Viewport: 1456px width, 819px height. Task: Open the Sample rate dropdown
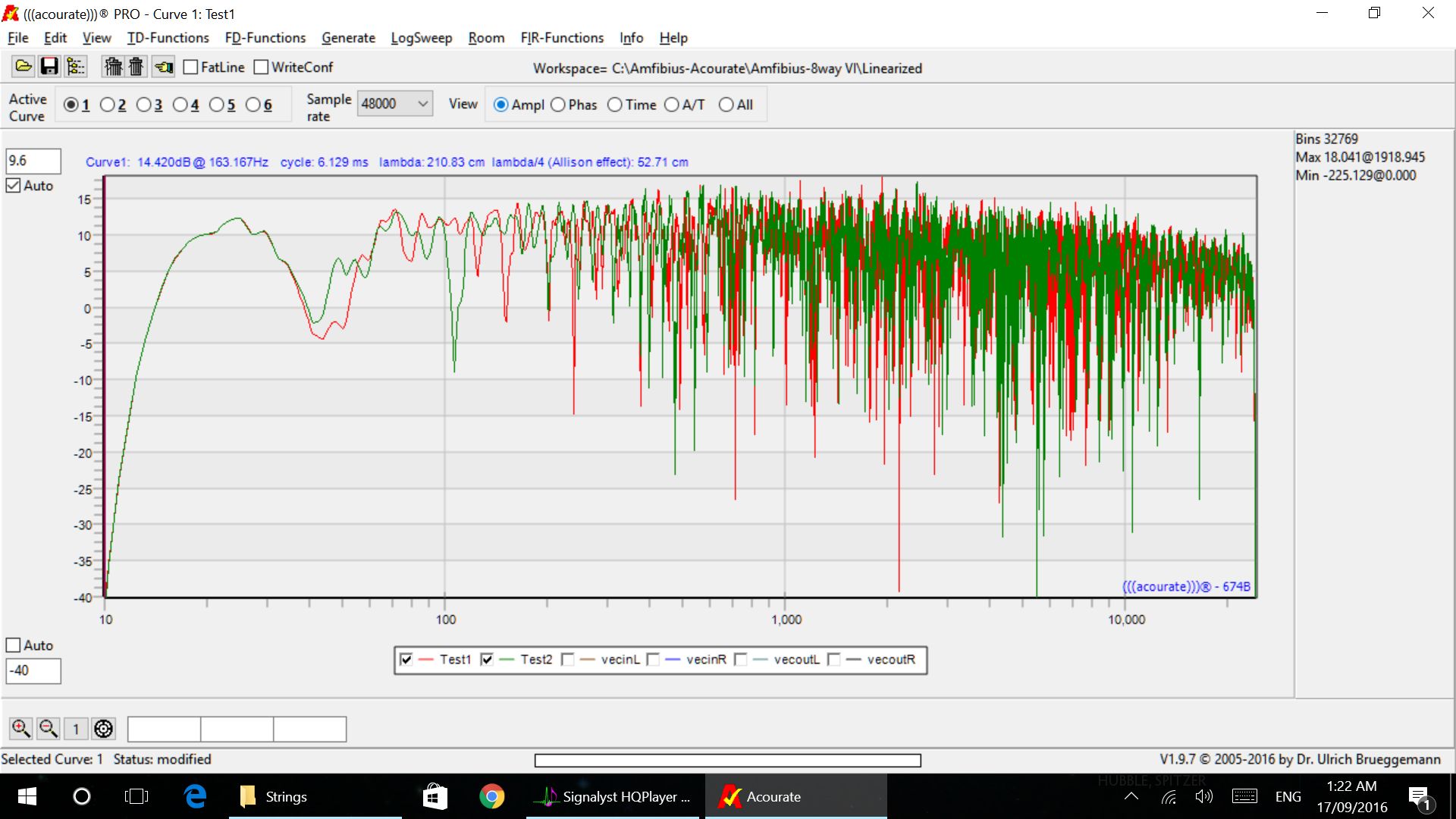point(395,104)
